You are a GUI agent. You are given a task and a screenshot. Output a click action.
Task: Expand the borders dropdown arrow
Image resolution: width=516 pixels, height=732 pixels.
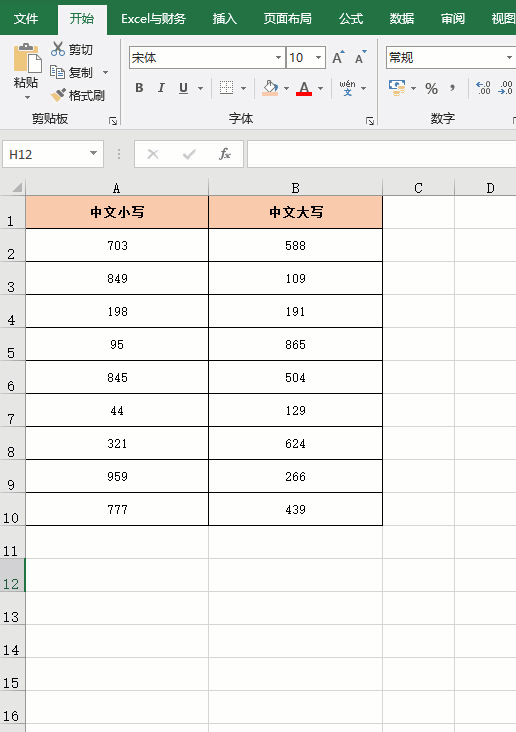point(243,88)
